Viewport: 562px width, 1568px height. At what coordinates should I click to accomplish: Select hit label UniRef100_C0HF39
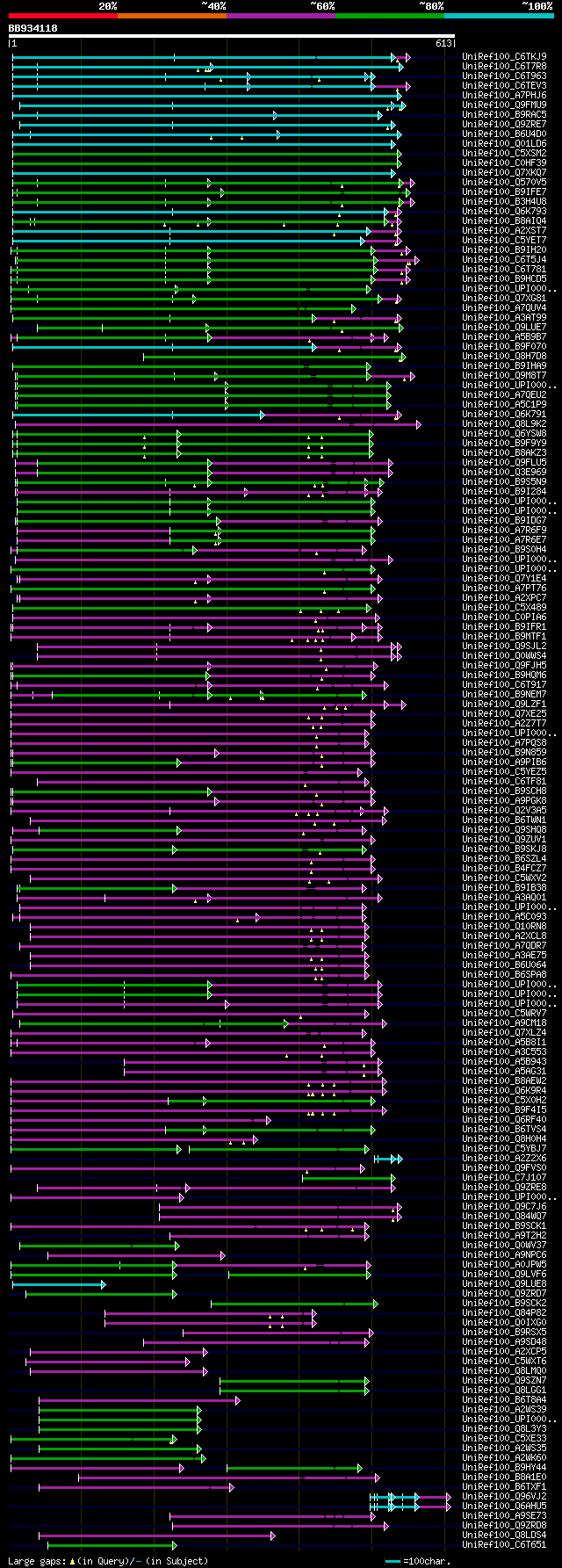pyautogui.click(x=504, y=163)
